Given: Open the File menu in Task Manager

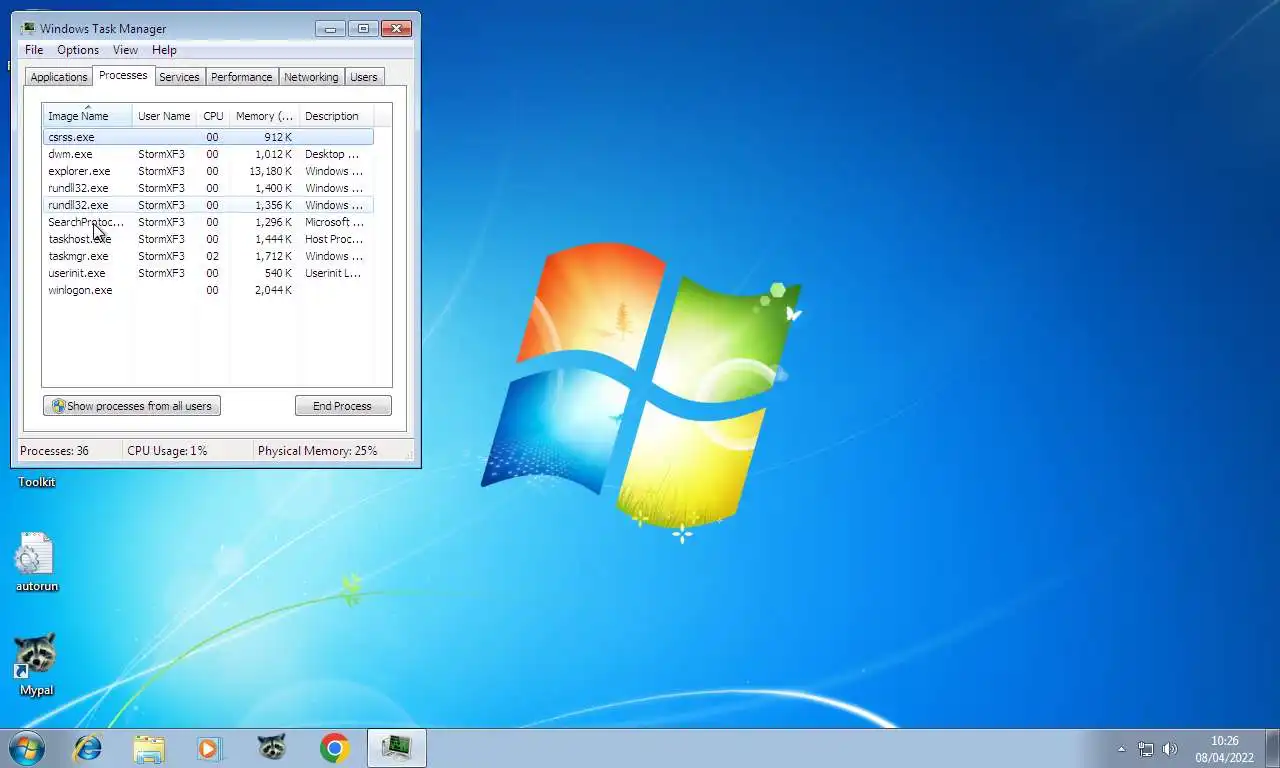Looking at the screenshot, I should click(34, 50).
